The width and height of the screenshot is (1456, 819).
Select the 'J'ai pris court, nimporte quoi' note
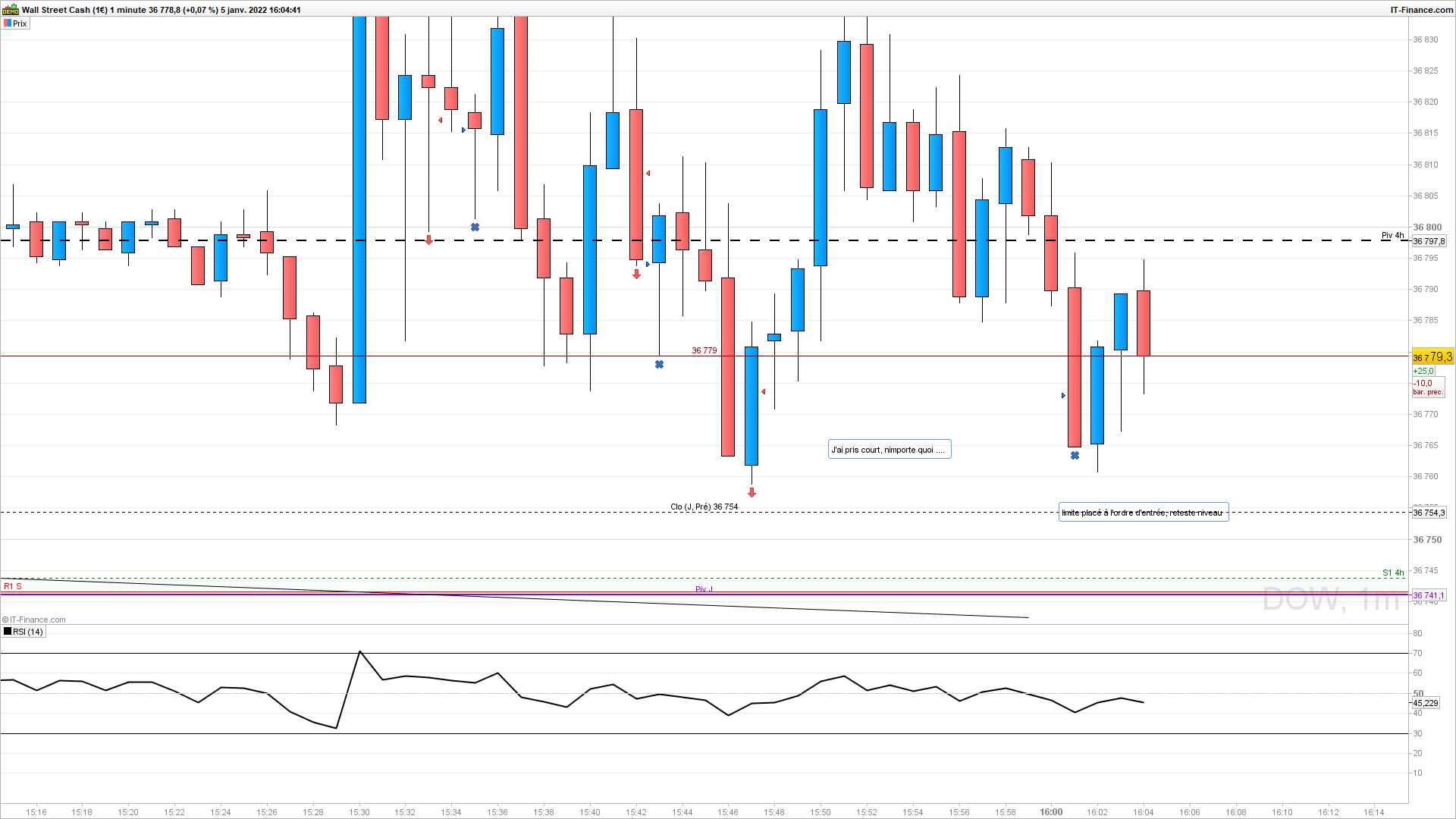(x=889, y=450)
